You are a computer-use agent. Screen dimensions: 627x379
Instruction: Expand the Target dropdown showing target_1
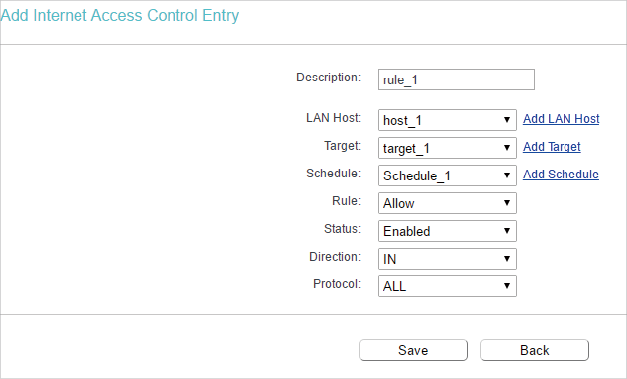(447, 148)
